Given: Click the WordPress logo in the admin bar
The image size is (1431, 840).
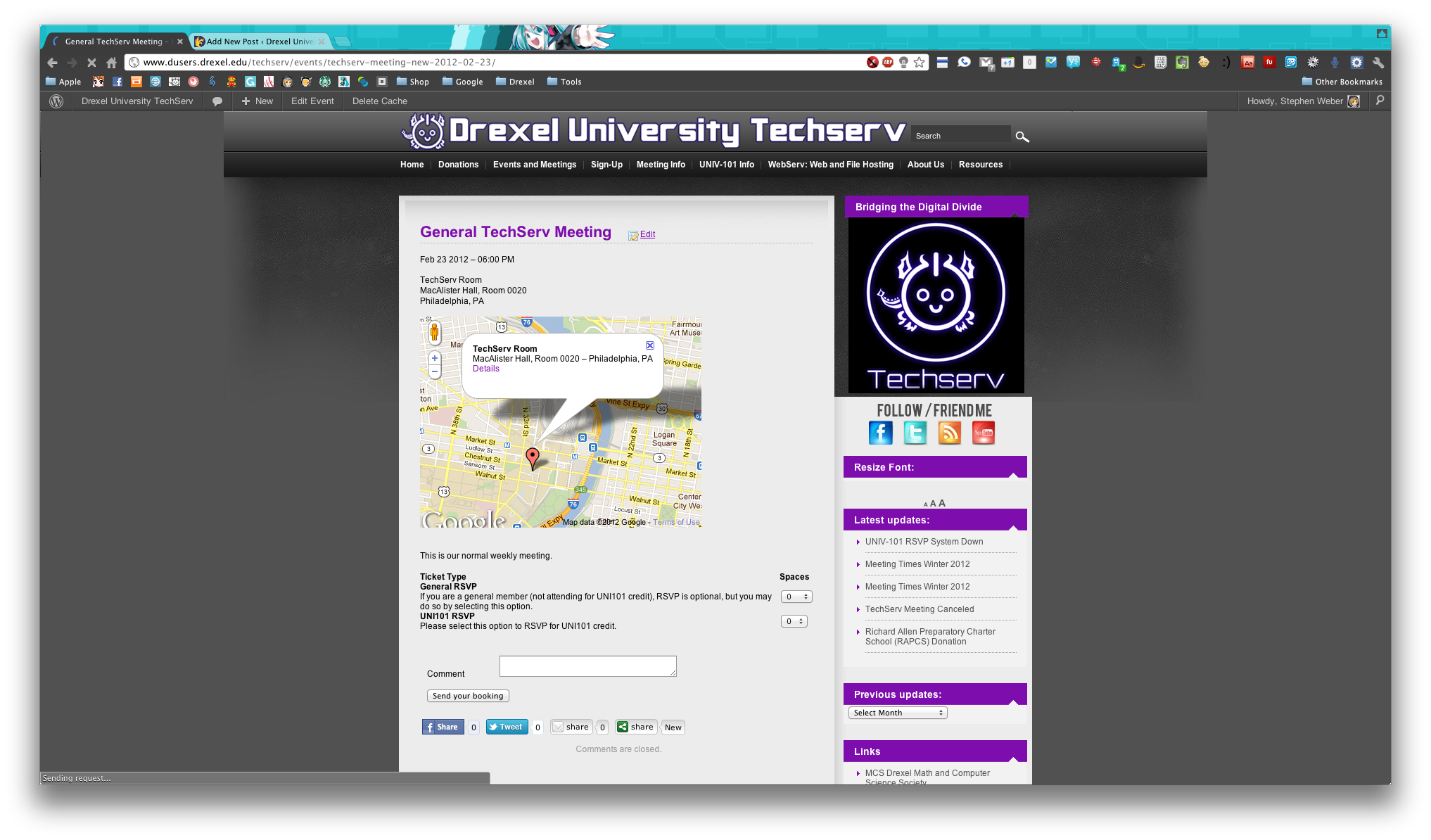Looking at the screenshot, I should (x=56, y=101).
